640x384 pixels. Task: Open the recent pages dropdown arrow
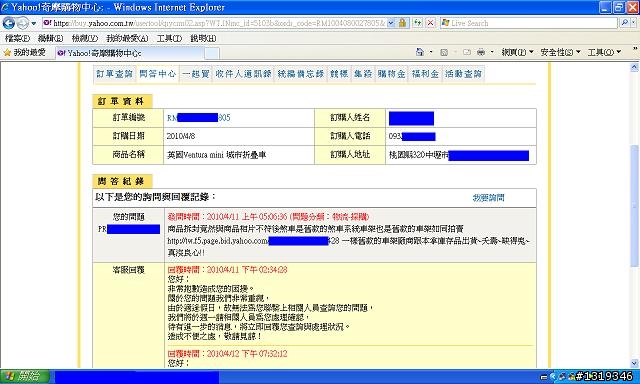point(34,23)
